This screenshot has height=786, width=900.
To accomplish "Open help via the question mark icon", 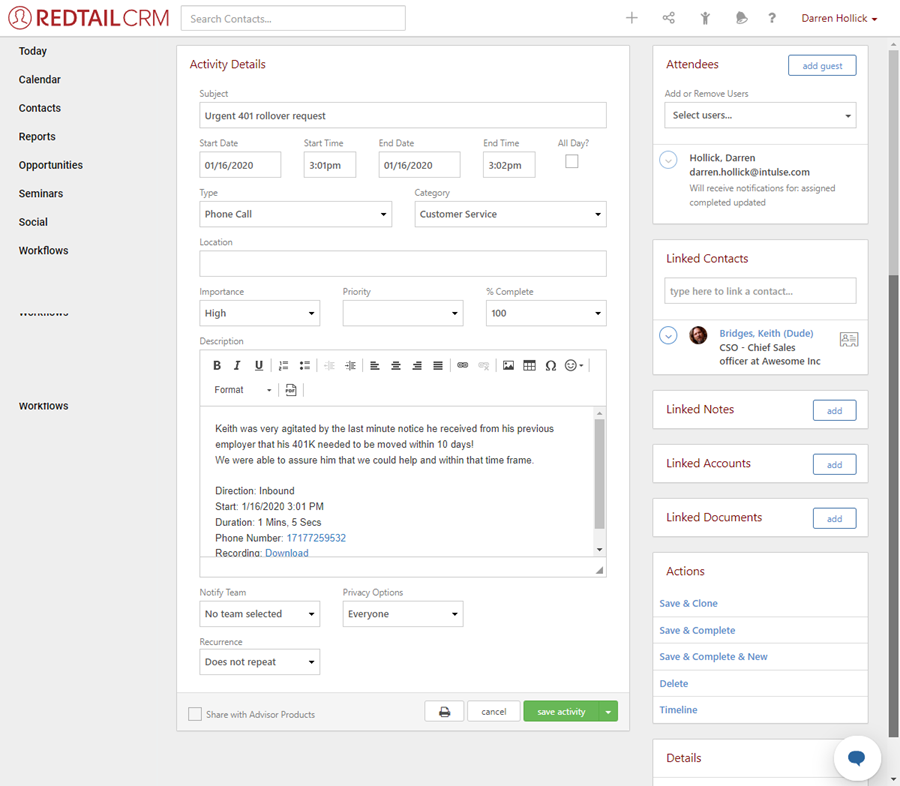I will (772, 18).
